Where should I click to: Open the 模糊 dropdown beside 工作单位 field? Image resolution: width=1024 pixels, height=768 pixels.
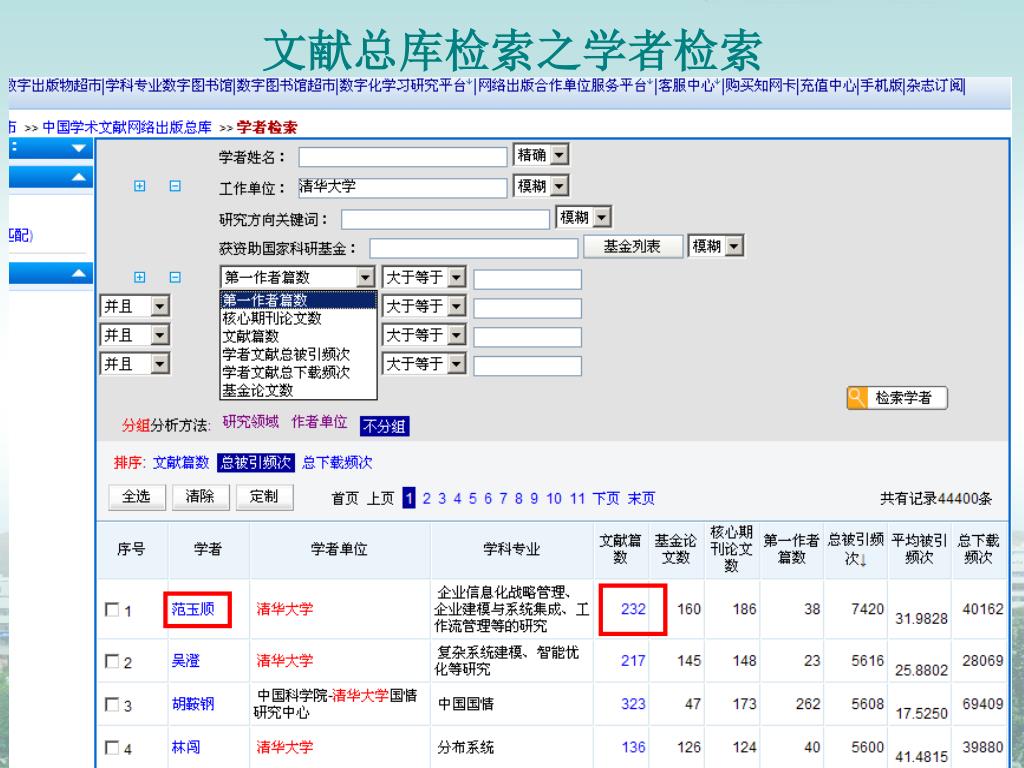point(559,186)
